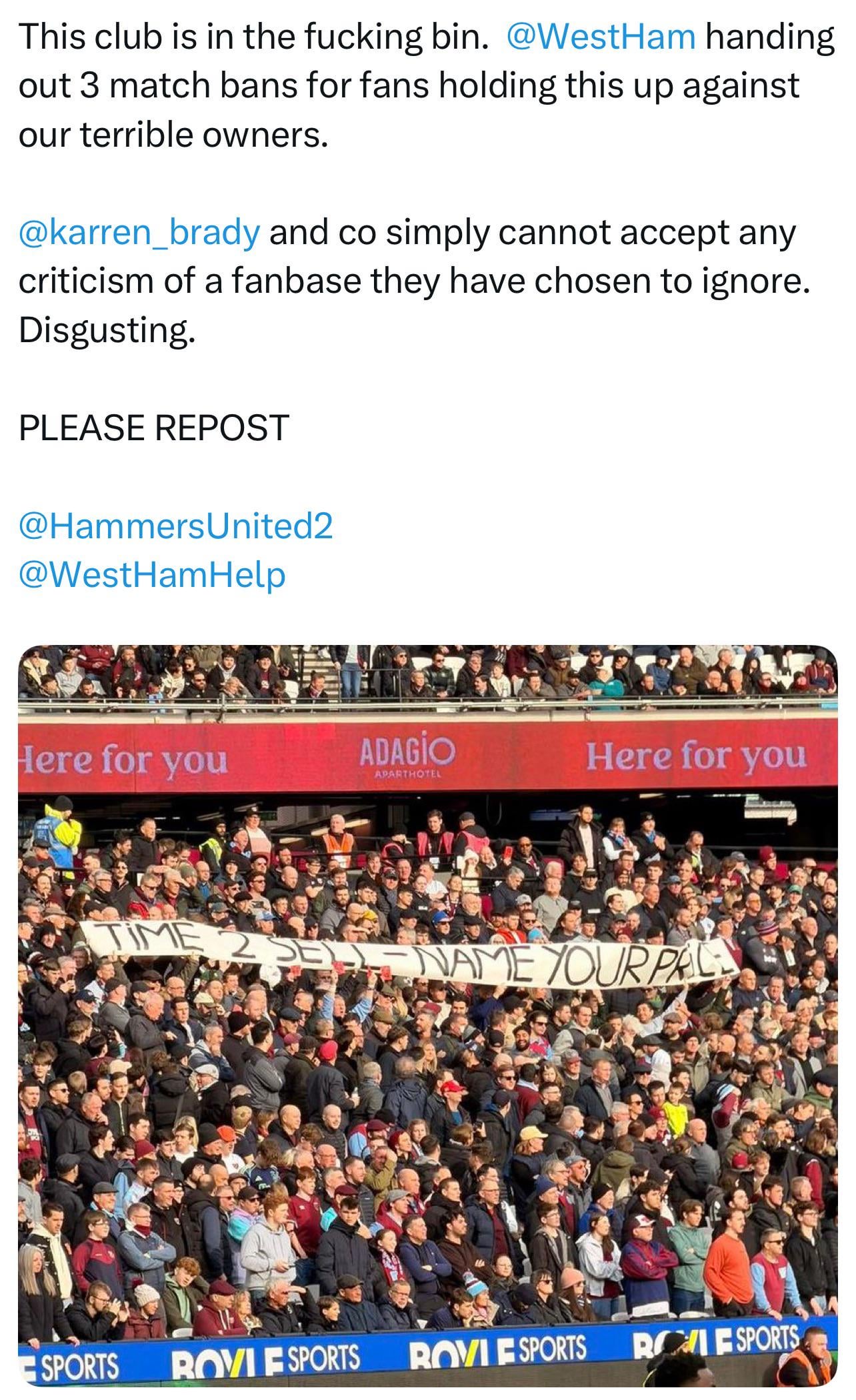
Task: Click the "PLEASE REPOST" text line
Action: pos(154,428)
